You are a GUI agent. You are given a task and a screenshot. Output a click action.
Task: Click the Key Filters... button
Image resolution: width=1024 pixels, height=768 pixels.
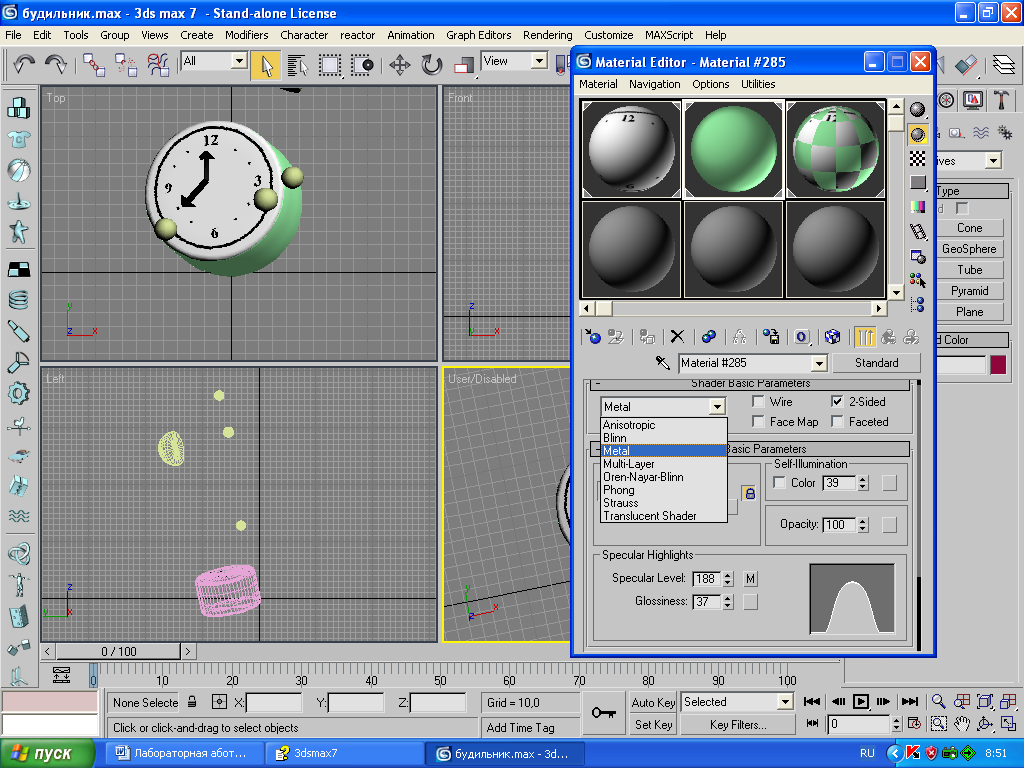tap(738, 725)
